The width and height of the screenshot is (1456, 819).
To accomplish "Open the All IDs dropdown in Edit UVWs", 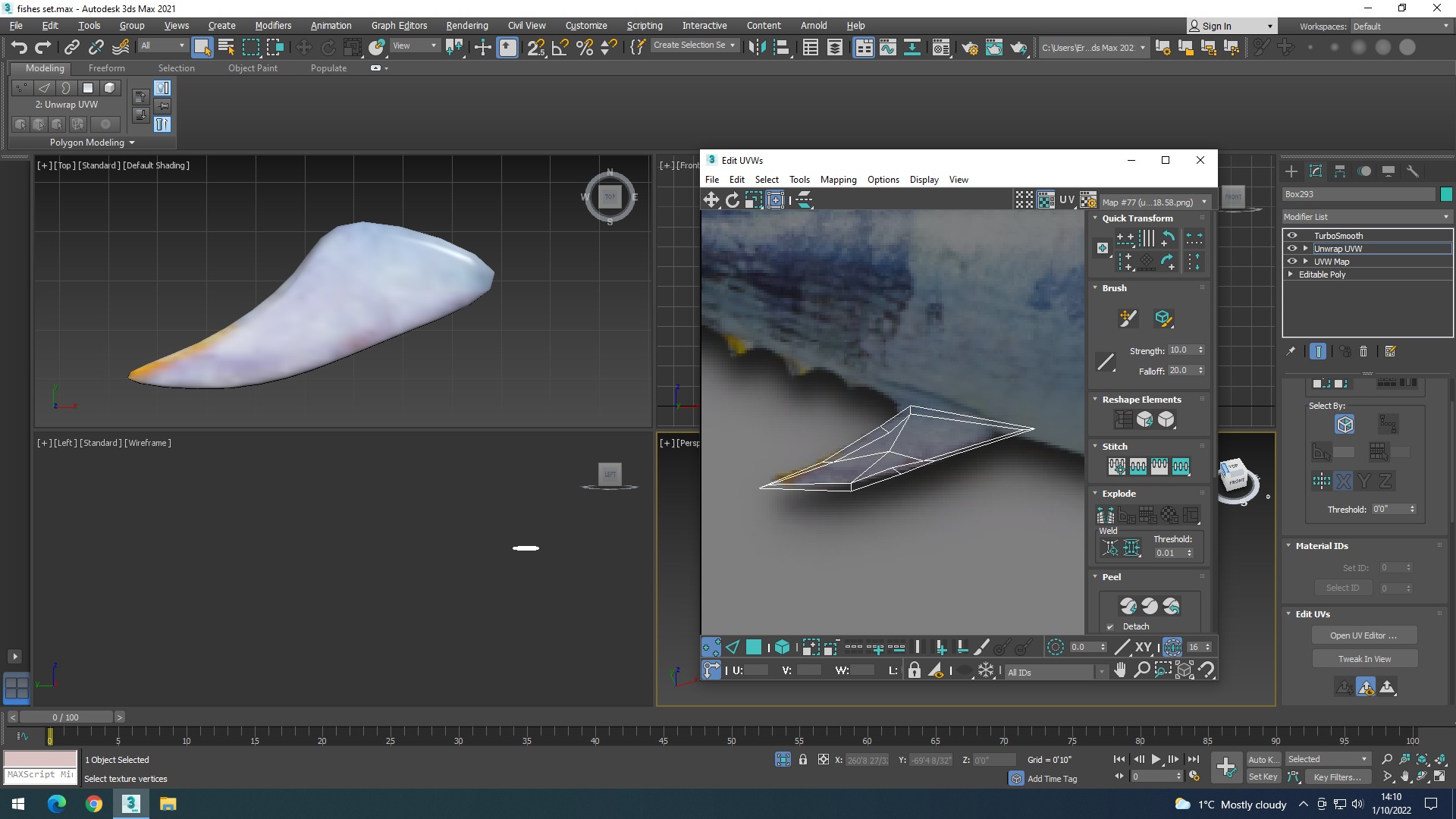I will click(1056, 673).
